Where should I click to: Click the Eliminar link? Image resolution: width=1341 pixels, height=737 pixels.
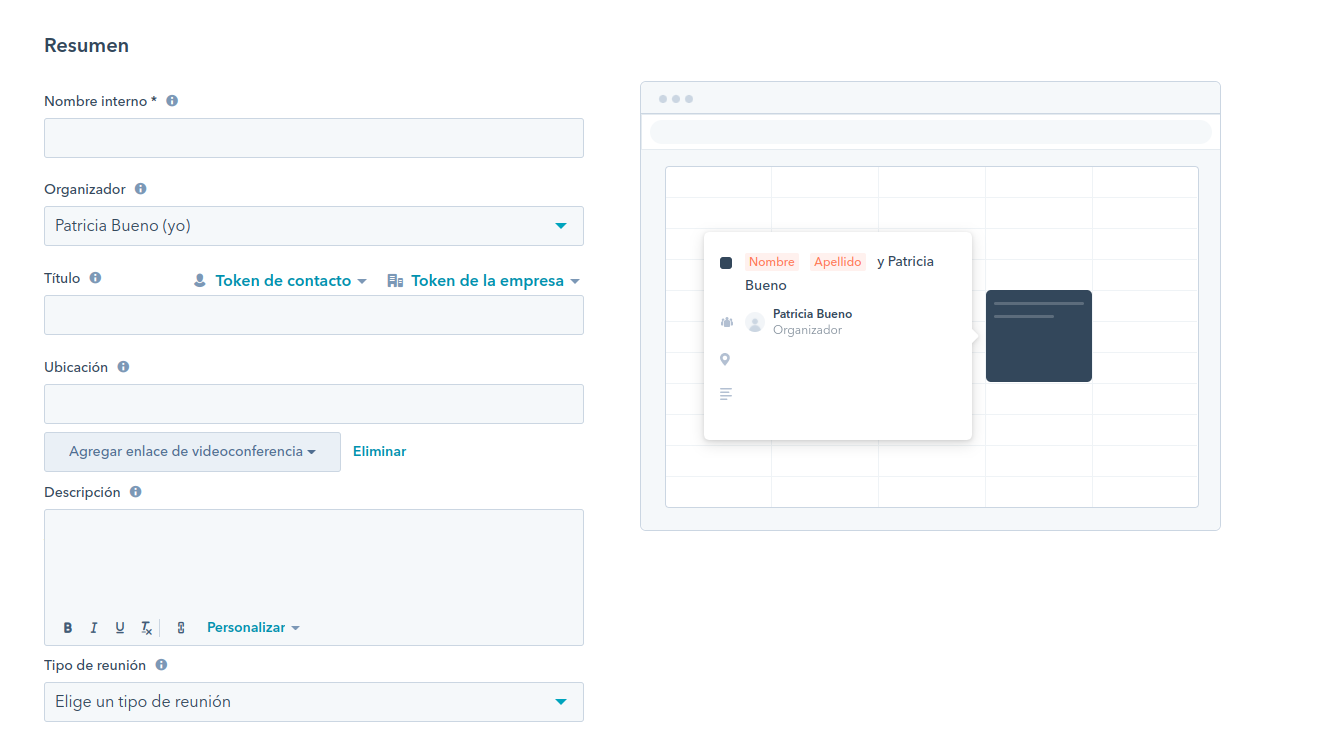(x=380, y=452)
